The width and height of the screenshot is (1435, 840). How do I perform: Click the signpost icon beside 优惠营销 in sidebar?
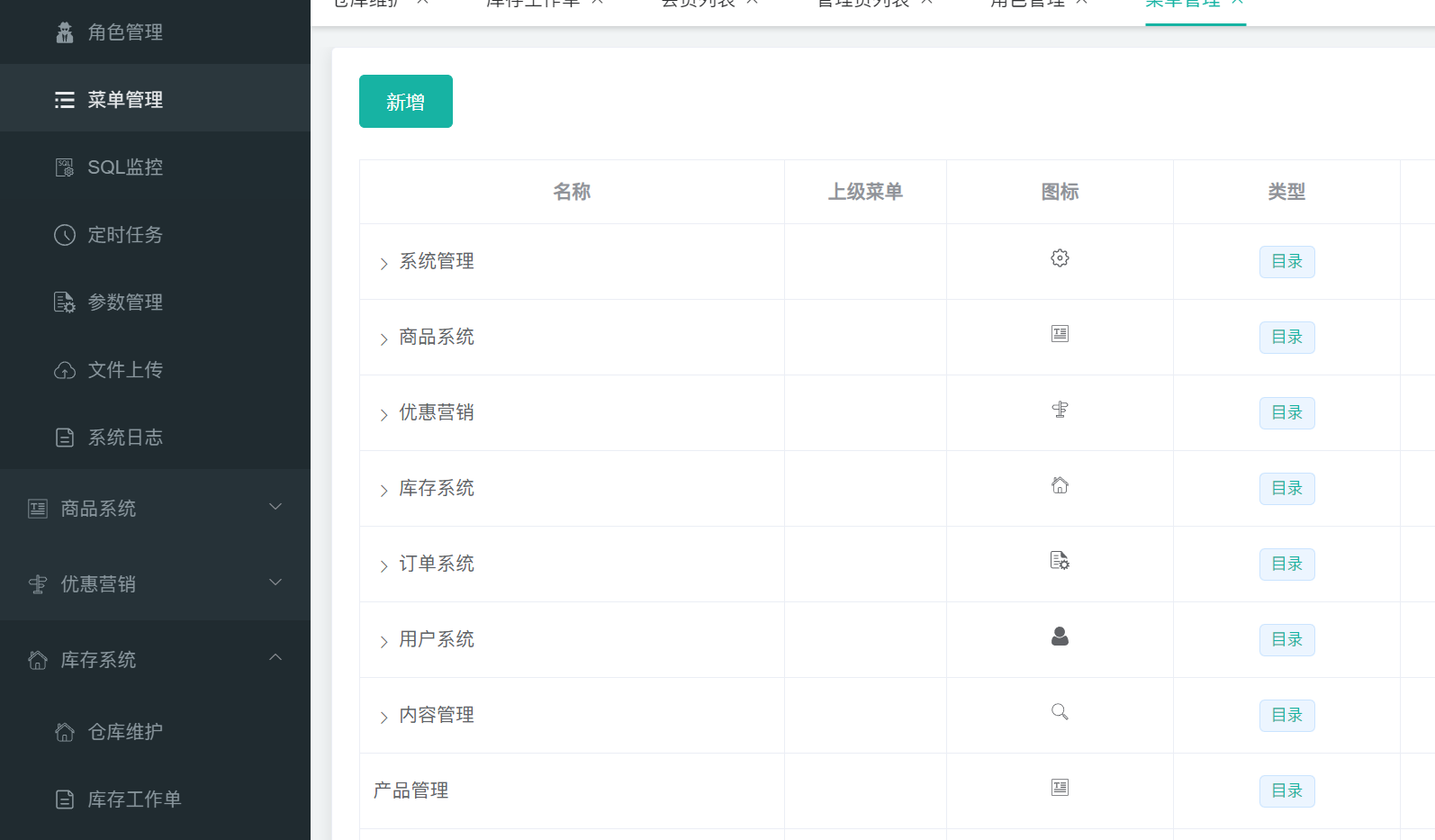38,584
